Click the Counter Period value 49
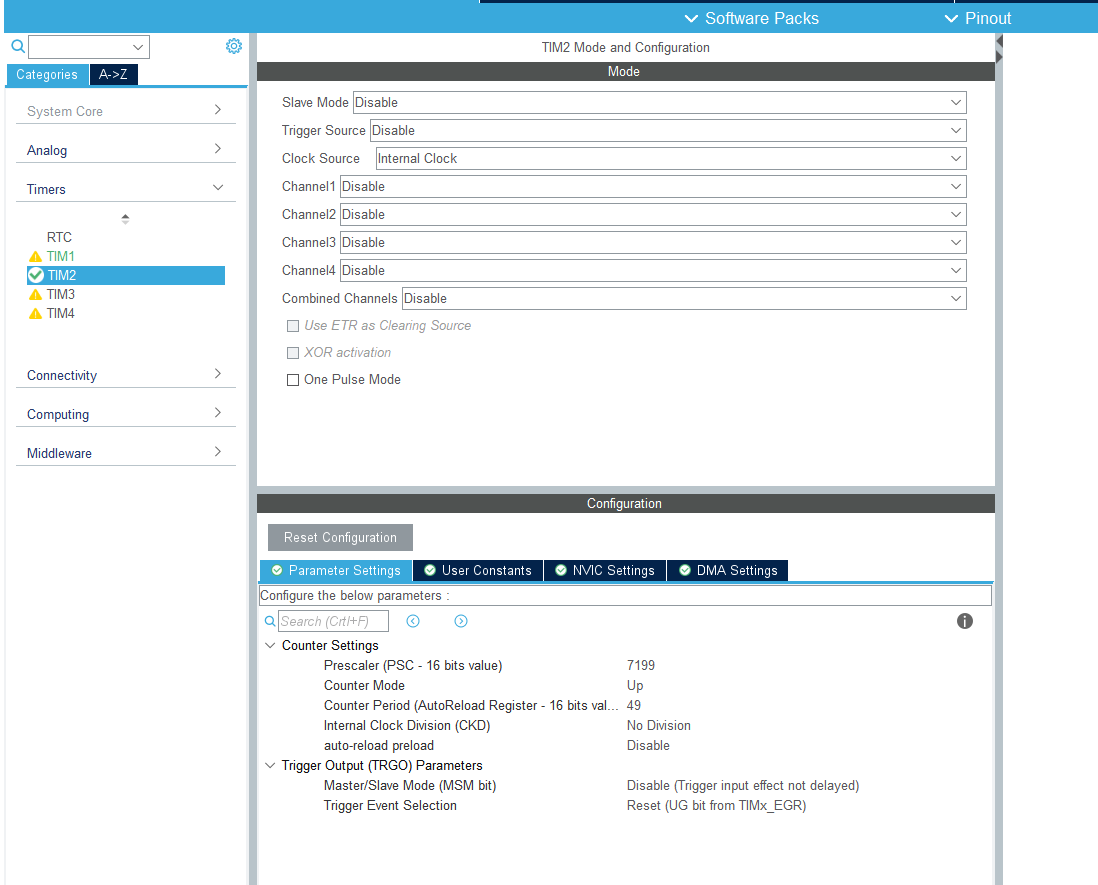Screen dimensions: 1098x885 (x=634, y=706)
